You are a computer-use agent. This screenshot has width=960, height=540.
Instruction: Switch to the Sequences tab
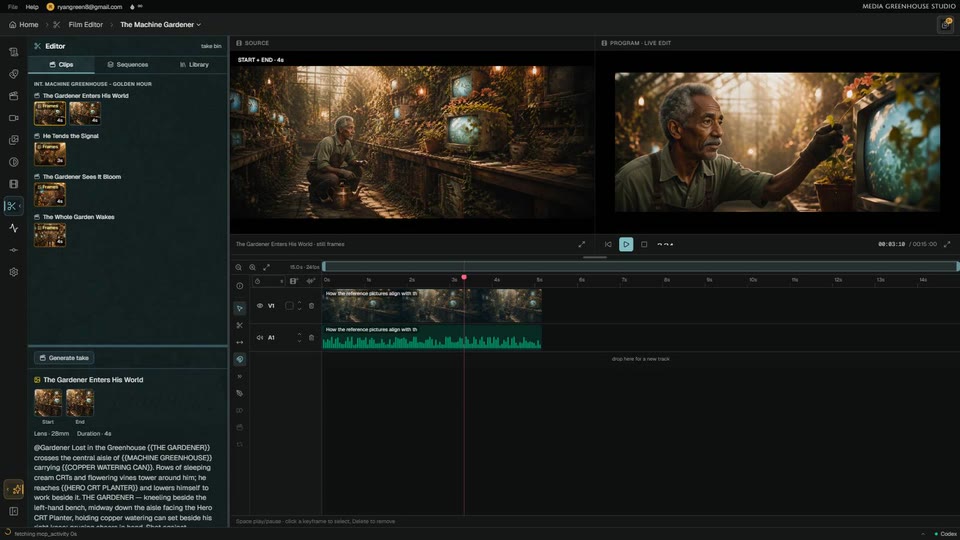[127, 64]
